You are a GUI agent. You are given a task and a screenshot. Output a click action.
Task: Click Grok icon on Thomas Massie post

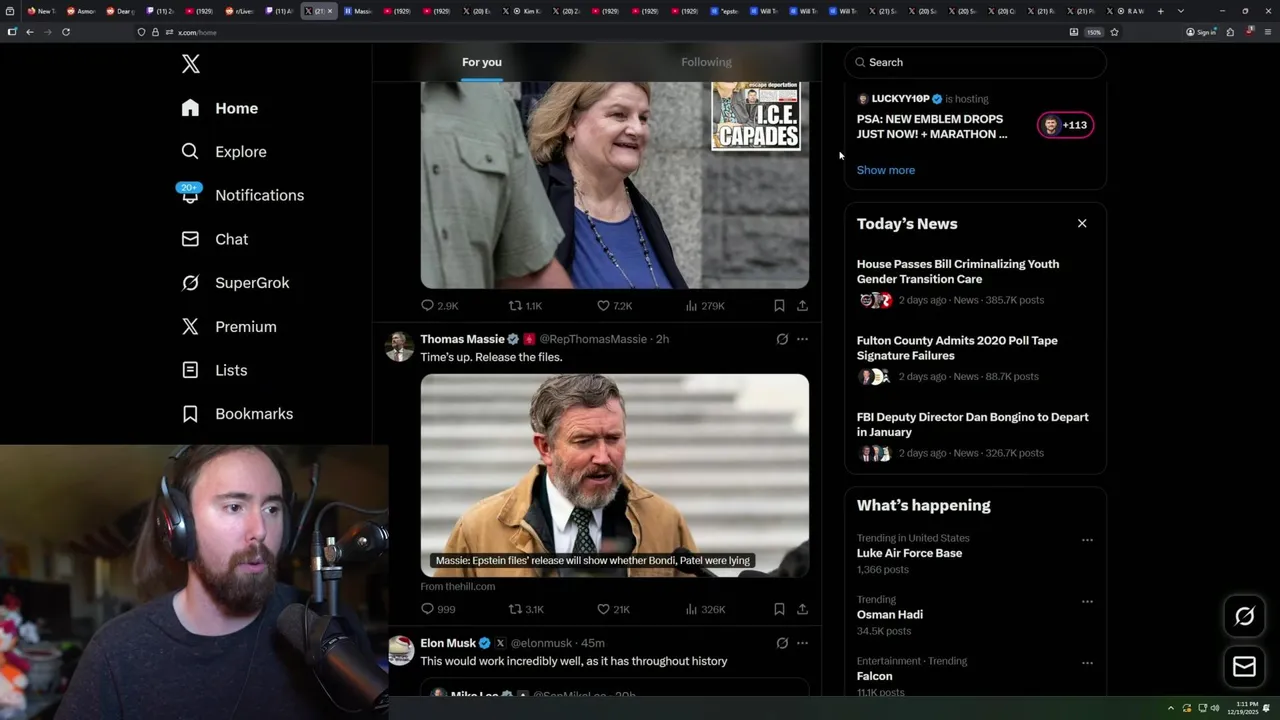point(782,339)
